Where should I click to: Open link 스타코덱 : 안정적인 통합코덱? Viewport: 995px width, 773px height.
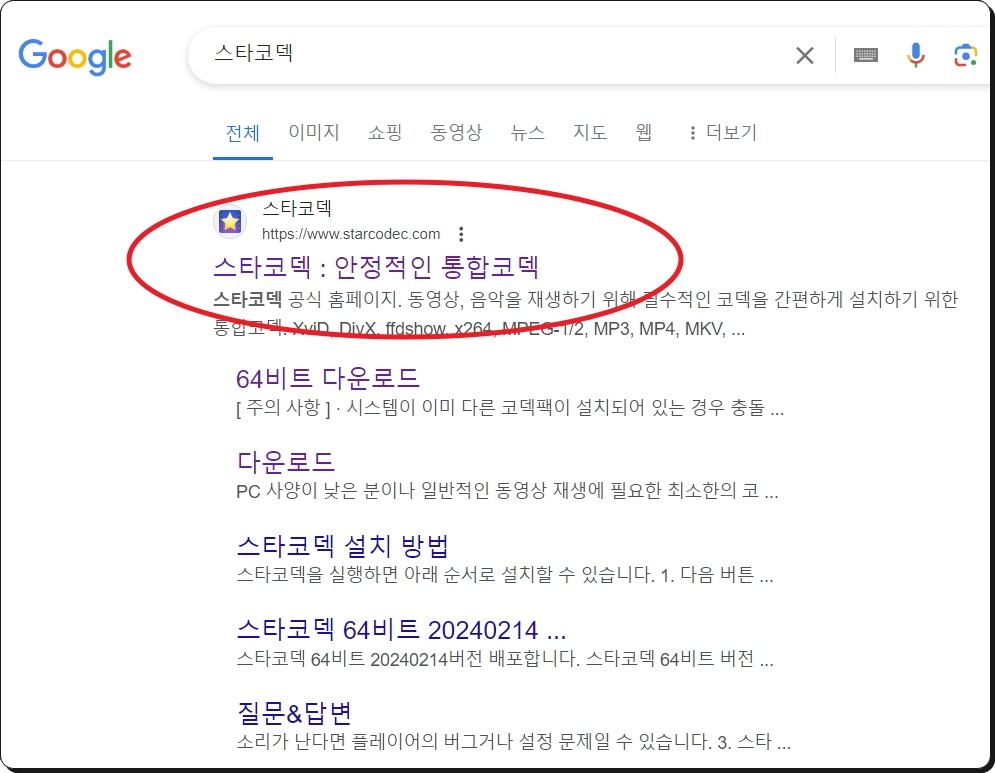pyautogui.click(x=376, y=267)
